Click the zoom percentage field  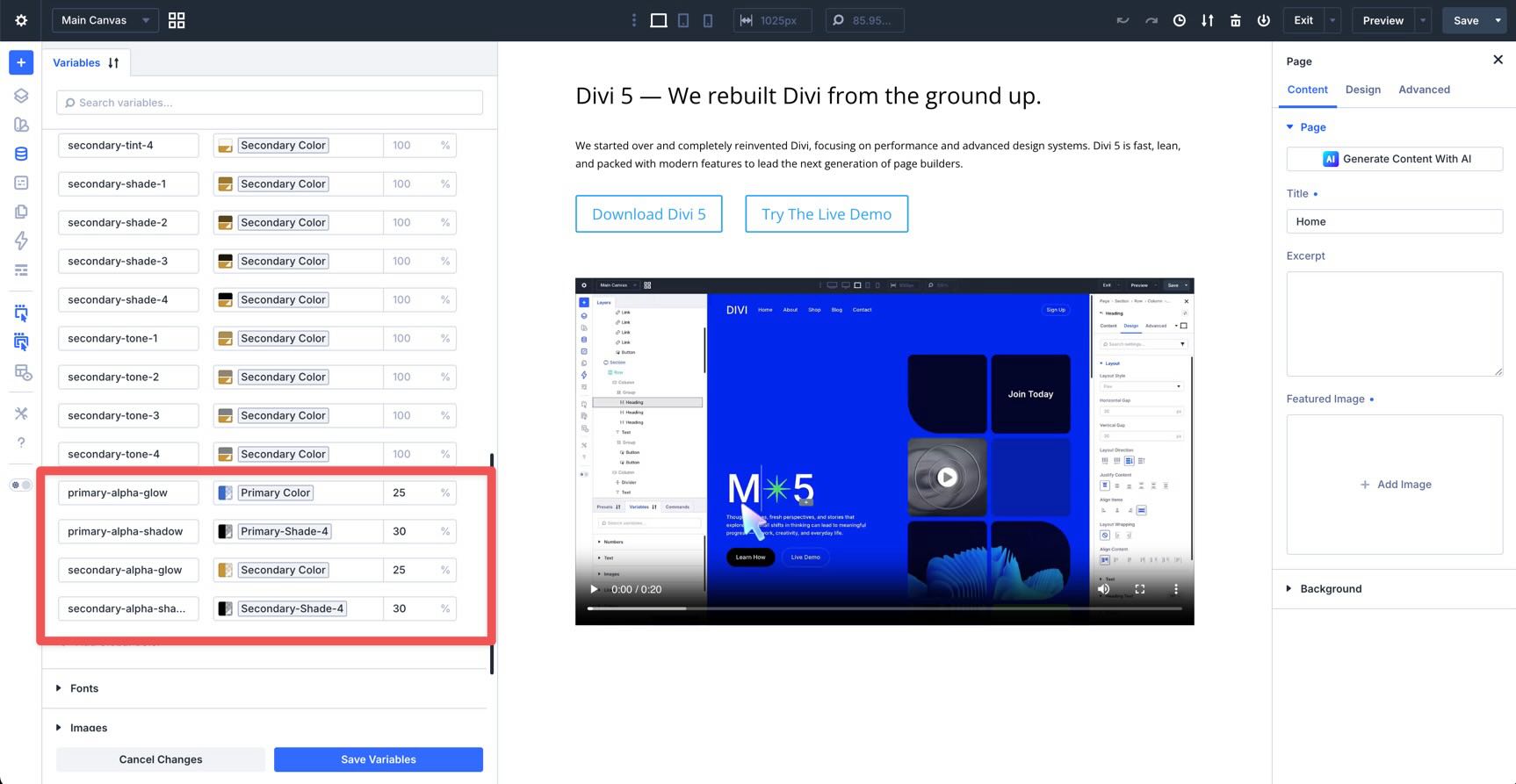coord(864,20)
